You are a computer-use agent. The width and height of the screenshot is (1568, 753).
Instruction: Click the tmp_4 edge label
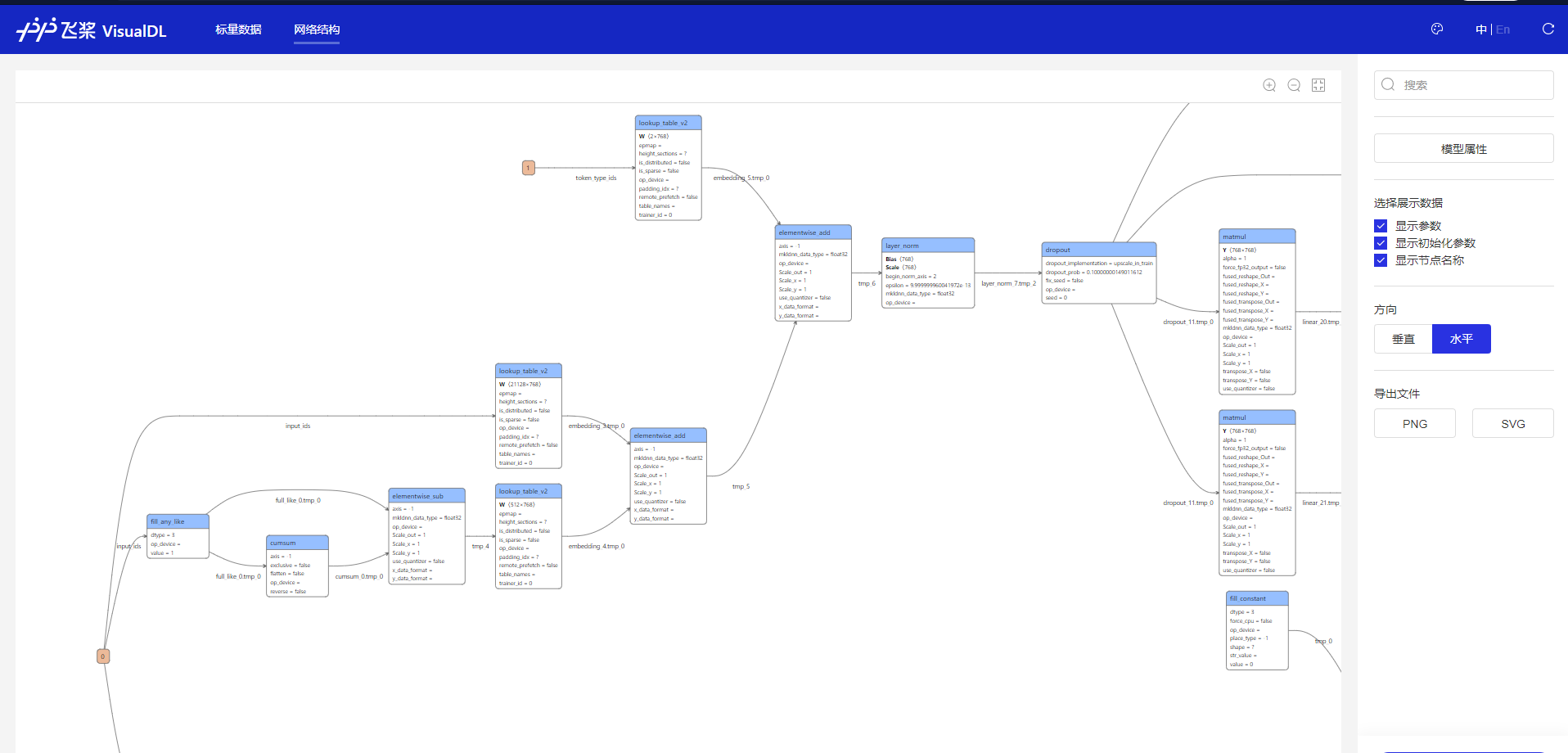tap(480, 546)
